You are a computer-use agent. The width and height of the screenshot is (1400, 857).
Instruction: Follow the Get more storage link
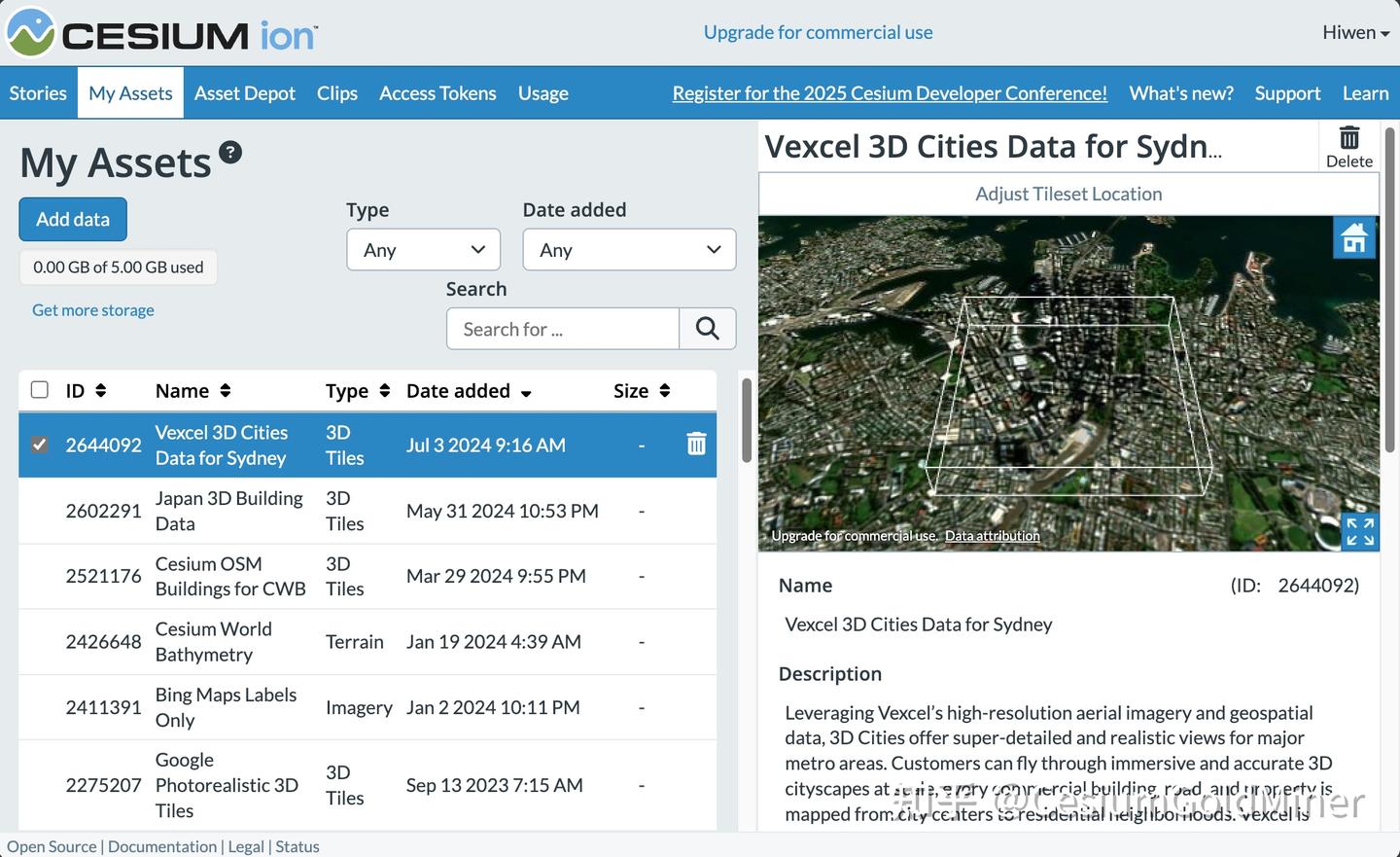click(93, 310)
